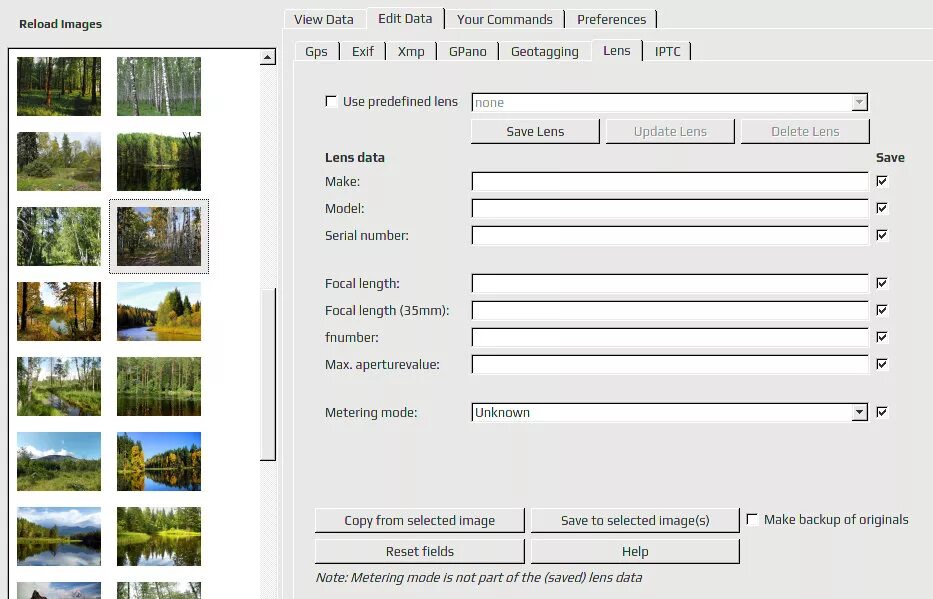Select the leaning birch canopy thumbnail
The height and width of the screenshot is (599, 933).
59,236
